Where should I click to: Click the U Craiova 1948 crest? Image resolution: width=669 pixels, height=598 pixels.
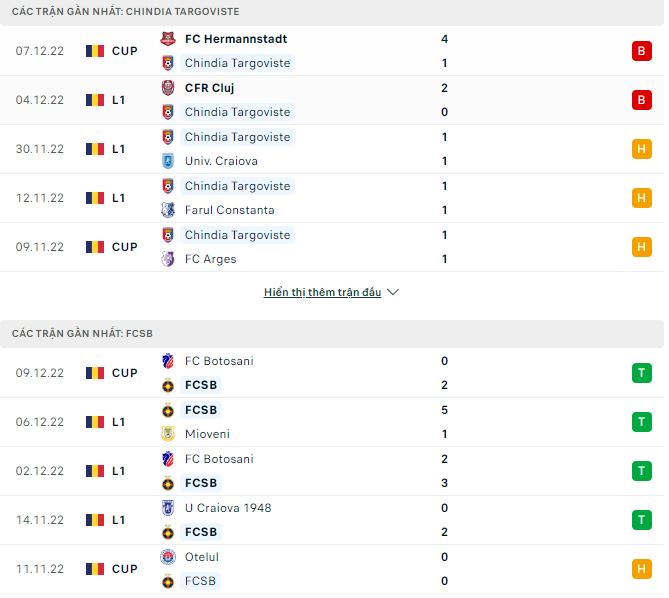click(x=168, y=508)
